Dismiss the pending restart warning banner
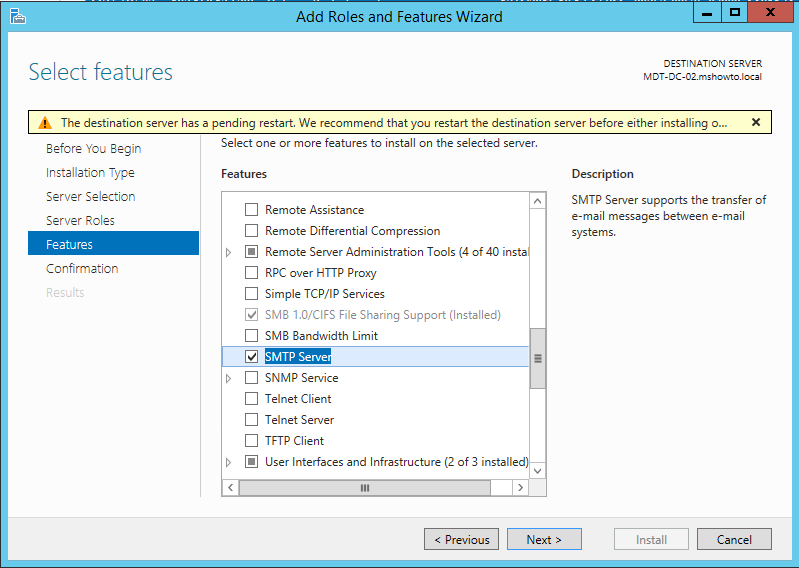Screen dimensions: 799x568 coord(756,122)
